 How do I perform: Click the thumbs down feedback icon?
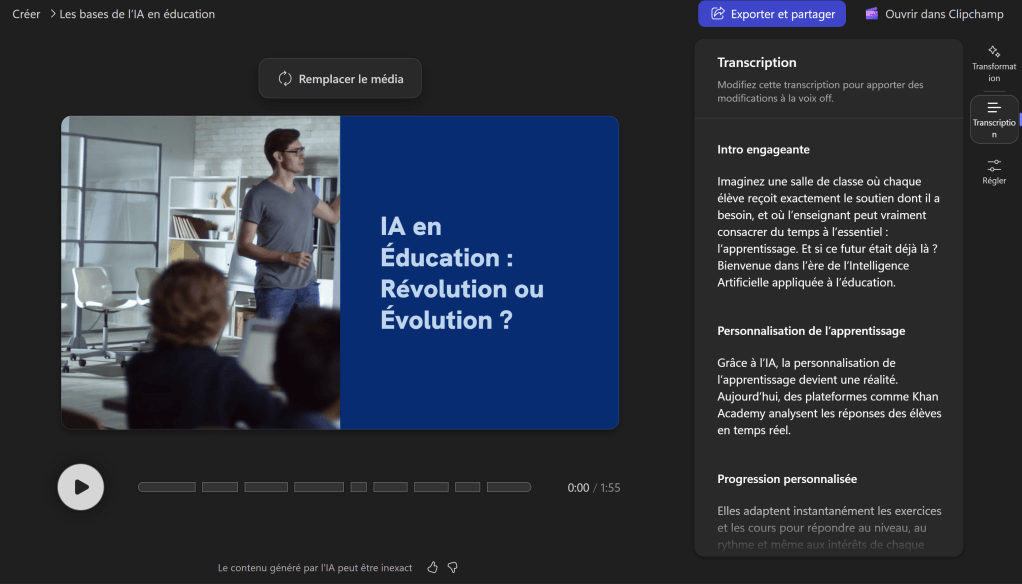pyautogui.click(x=452, y=567)
